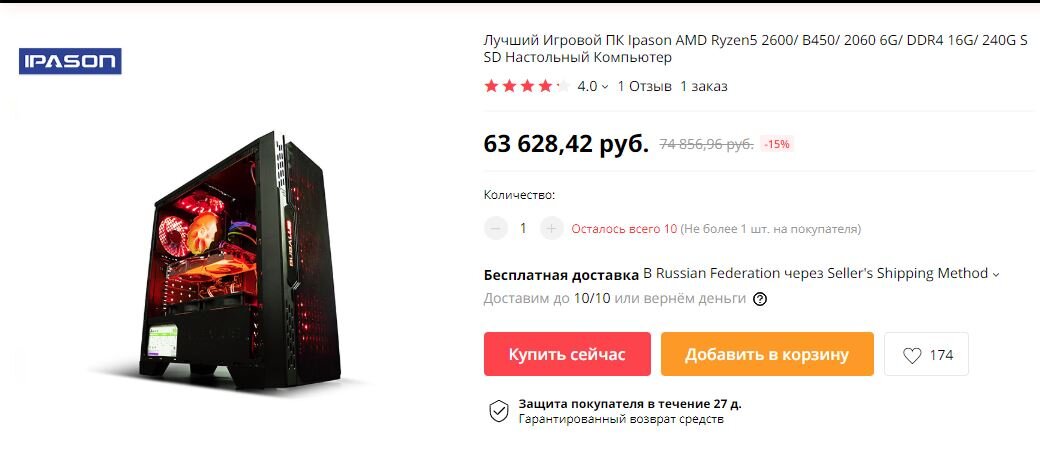The width and height of the screenshot is (1040, 463).
Task: Decrease quantity with the minus button
Action: [x=495, y=228]
